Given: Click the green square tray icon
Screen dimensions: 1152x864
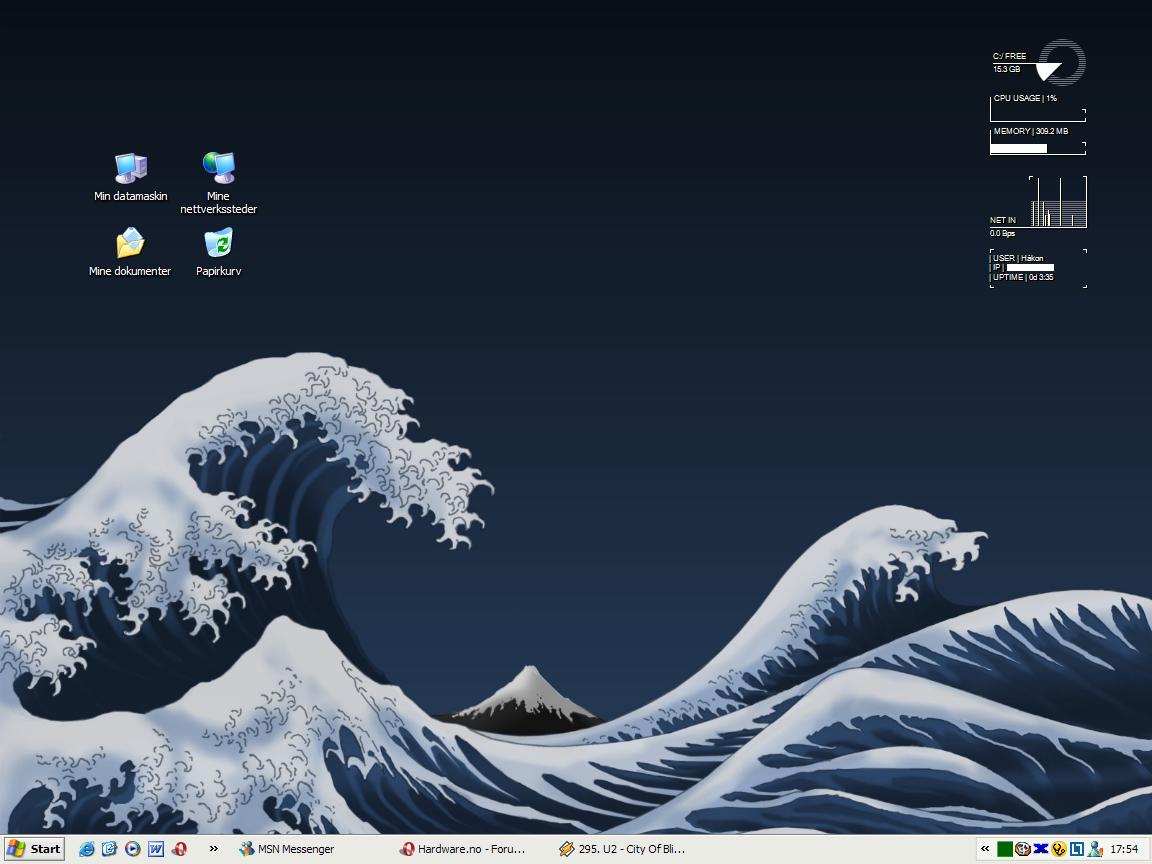Looking at the screenshot, I should pyautogui.click(x=1004, y=849).
